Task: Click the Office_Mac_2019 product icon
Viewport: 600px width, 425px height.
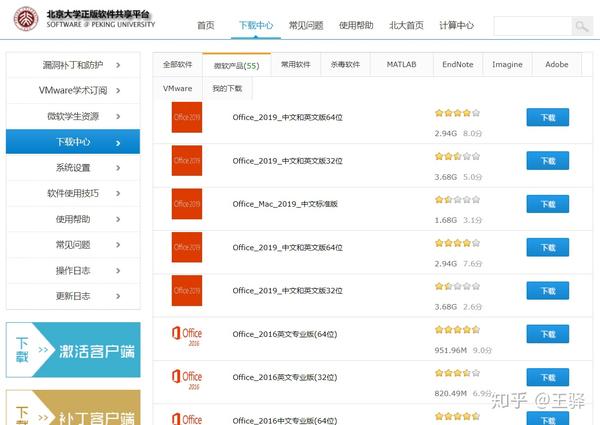Action: (187, 204)
